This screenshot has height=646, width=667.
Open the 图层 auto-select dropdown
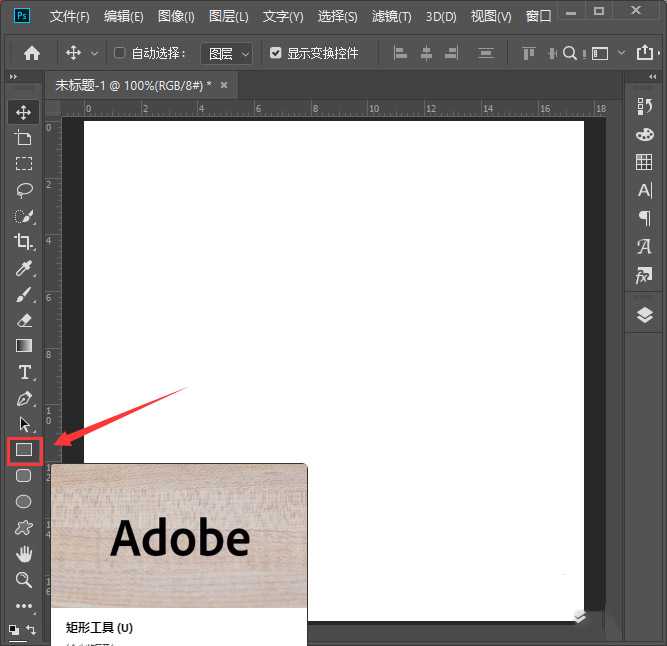tap(227, 53)
